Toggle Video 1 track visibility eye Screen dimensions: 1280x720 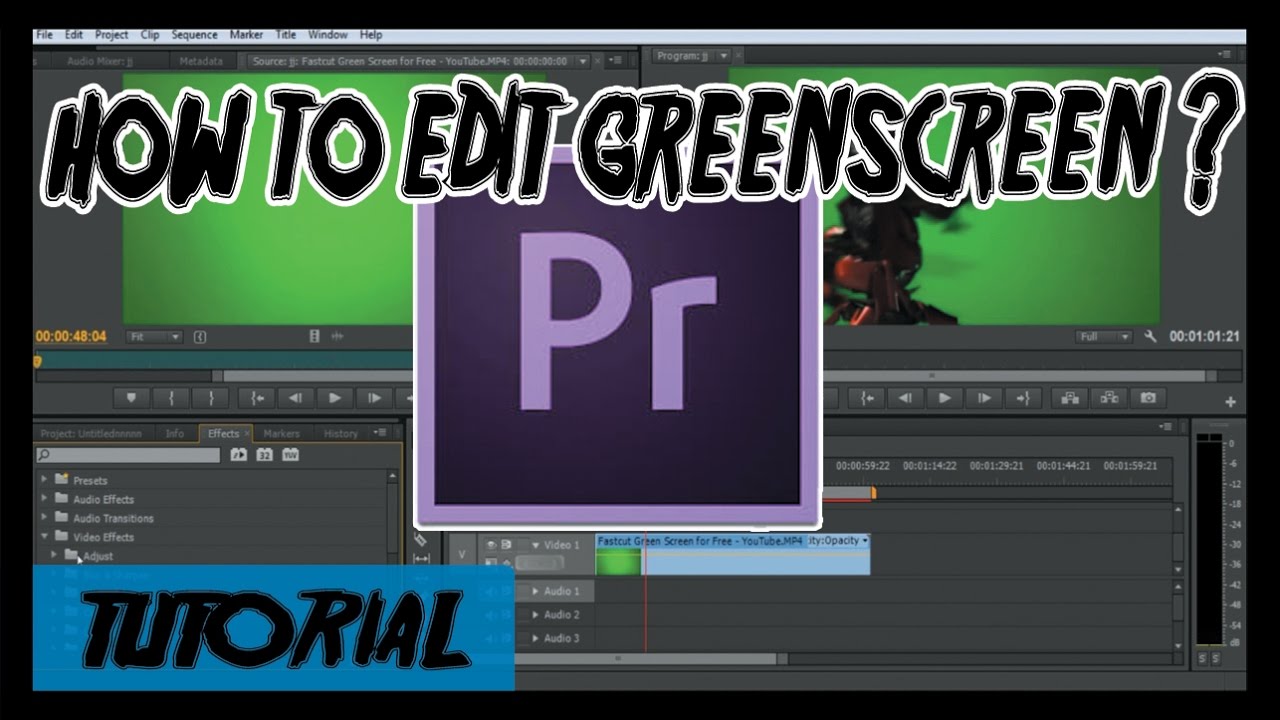[x=491, y=545]
